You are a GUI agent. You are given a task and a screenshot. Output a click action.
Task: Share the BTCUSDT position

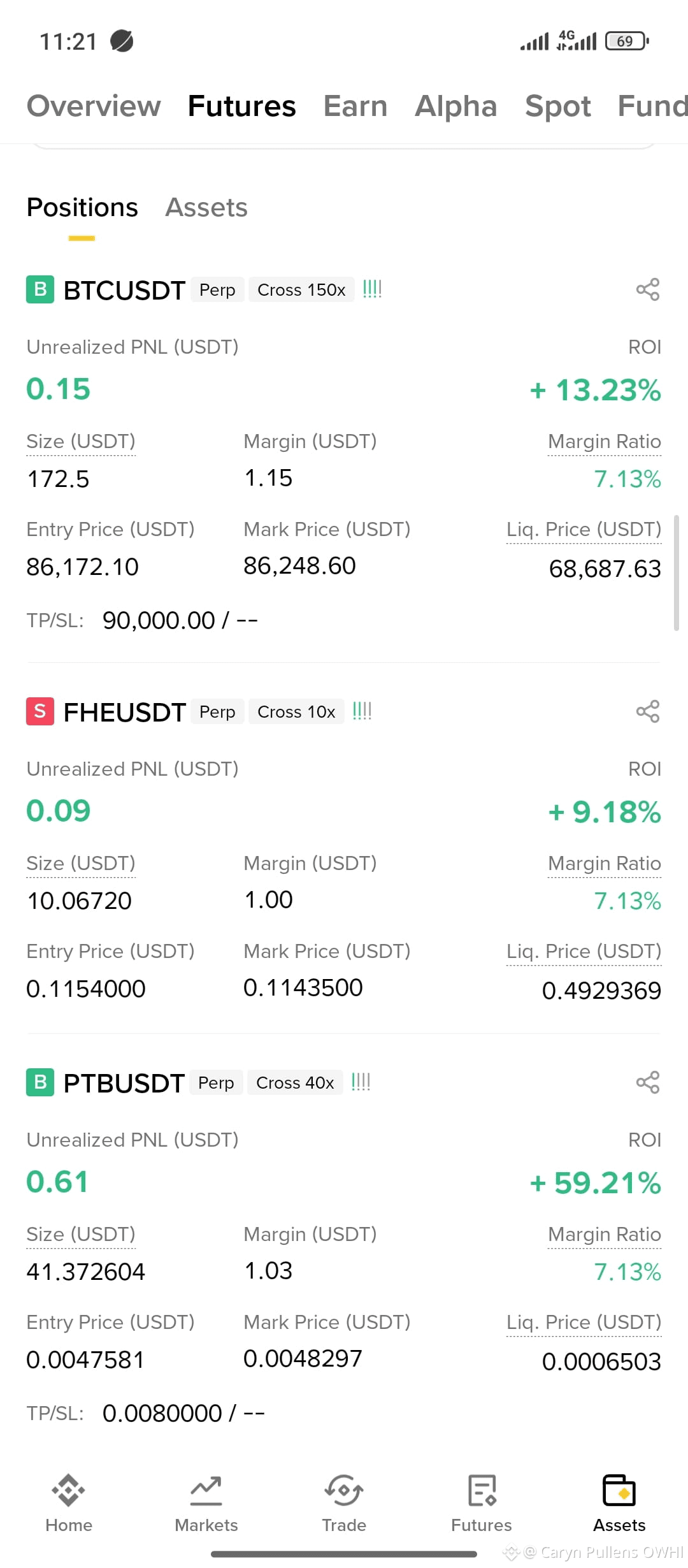[x=648, y=290]
